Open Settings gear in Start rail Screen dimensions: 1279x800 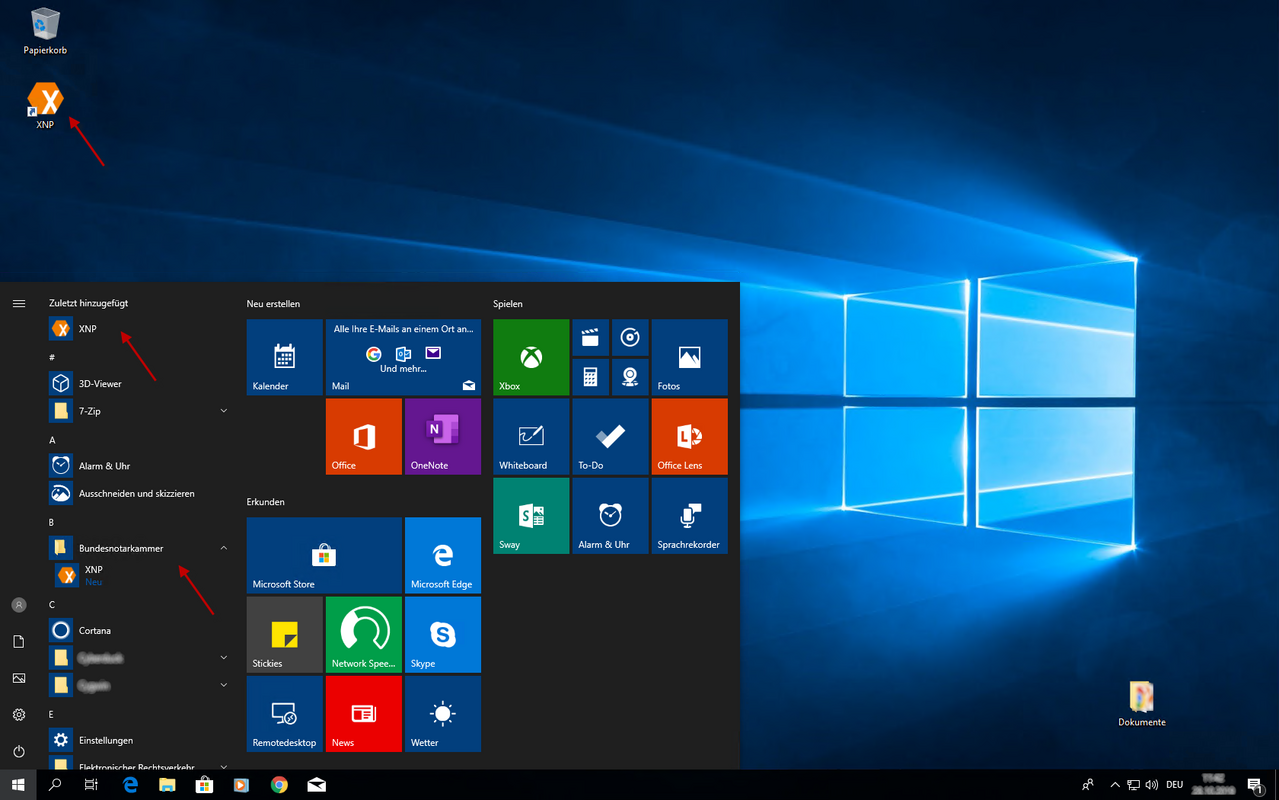[19, 715]
